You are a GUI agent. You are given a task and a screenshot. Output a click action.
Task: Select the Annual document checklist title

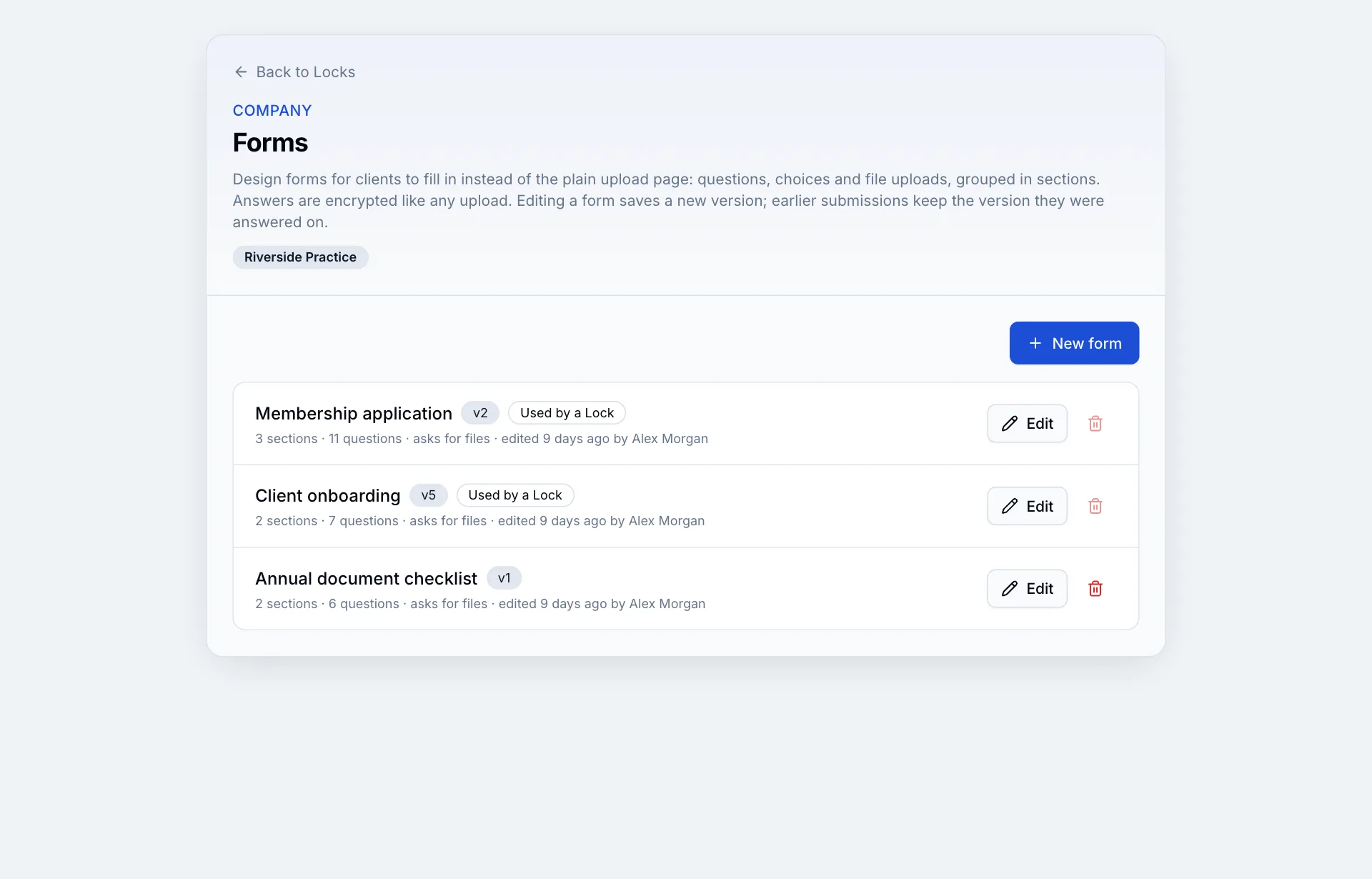coord(366,578)
